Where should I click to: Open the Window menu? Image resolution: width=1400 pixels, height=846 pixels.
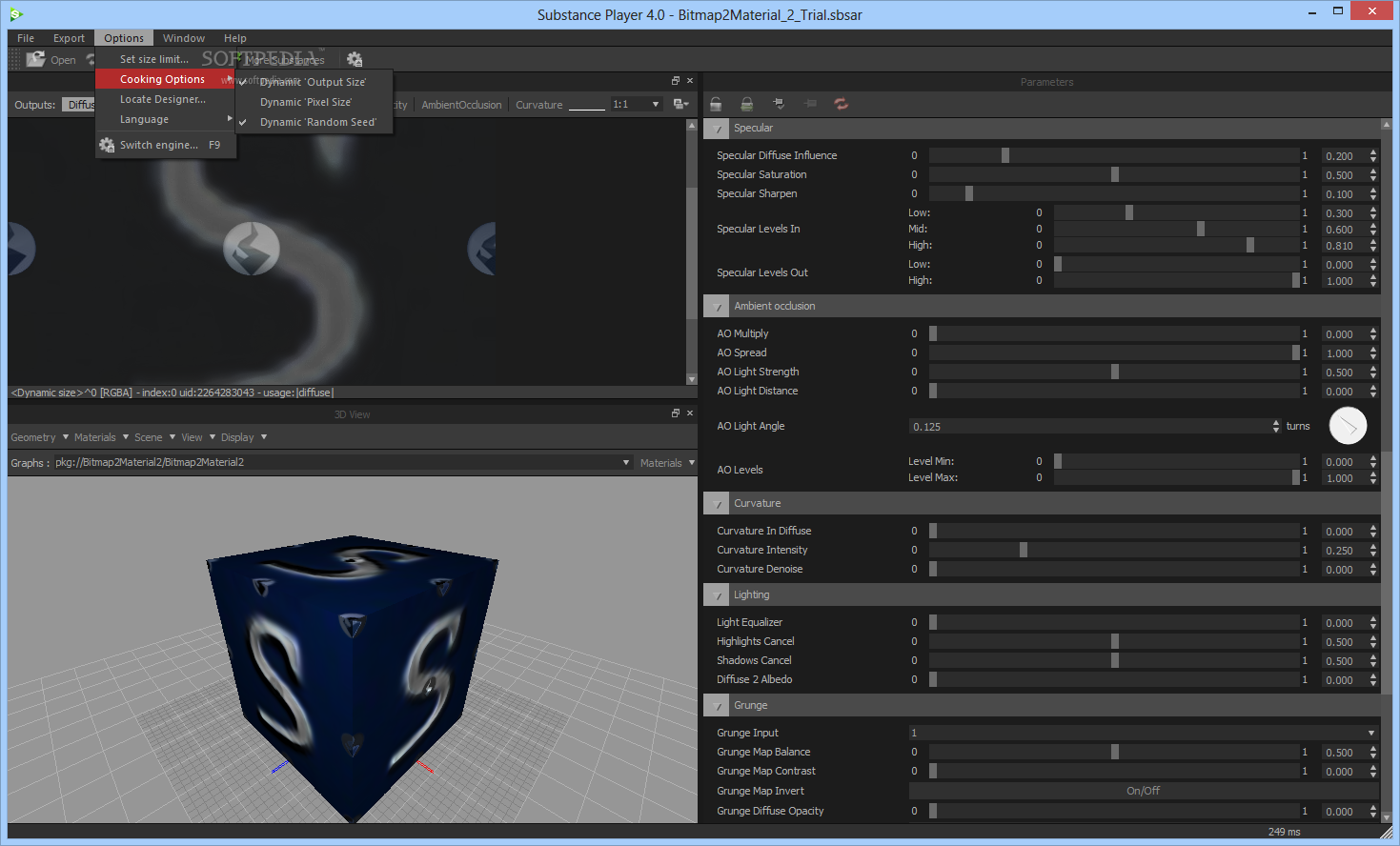pos(184,38)
